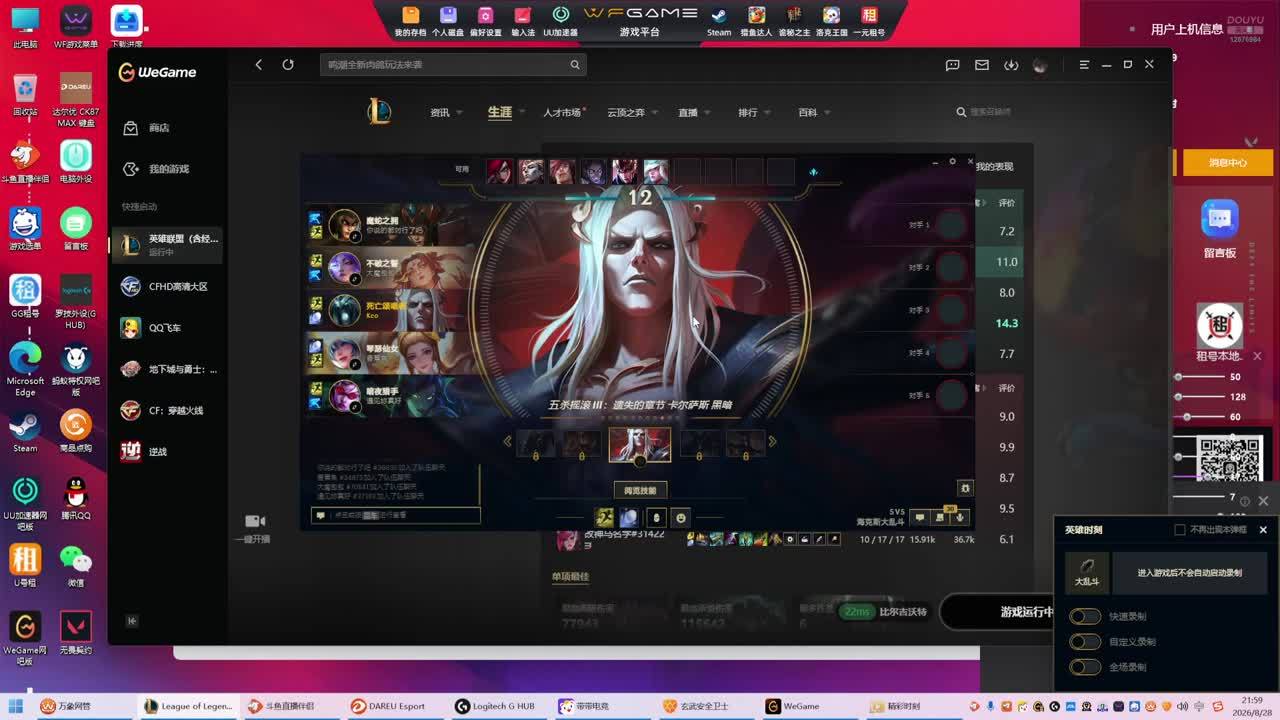Enable 不再出现本弹框 checkbox
The width and height of the screenshot is (1280, 720).
click(1180, 530)
